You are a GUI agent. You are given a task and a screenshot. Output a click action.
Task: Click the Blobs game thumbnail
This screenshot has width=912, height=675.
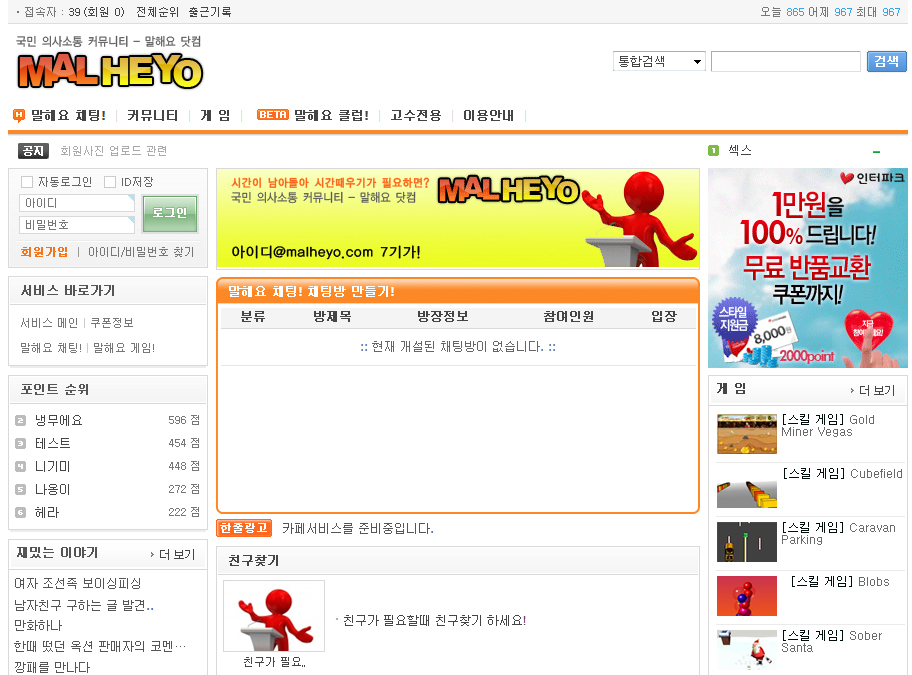click(x=746, y=595)
